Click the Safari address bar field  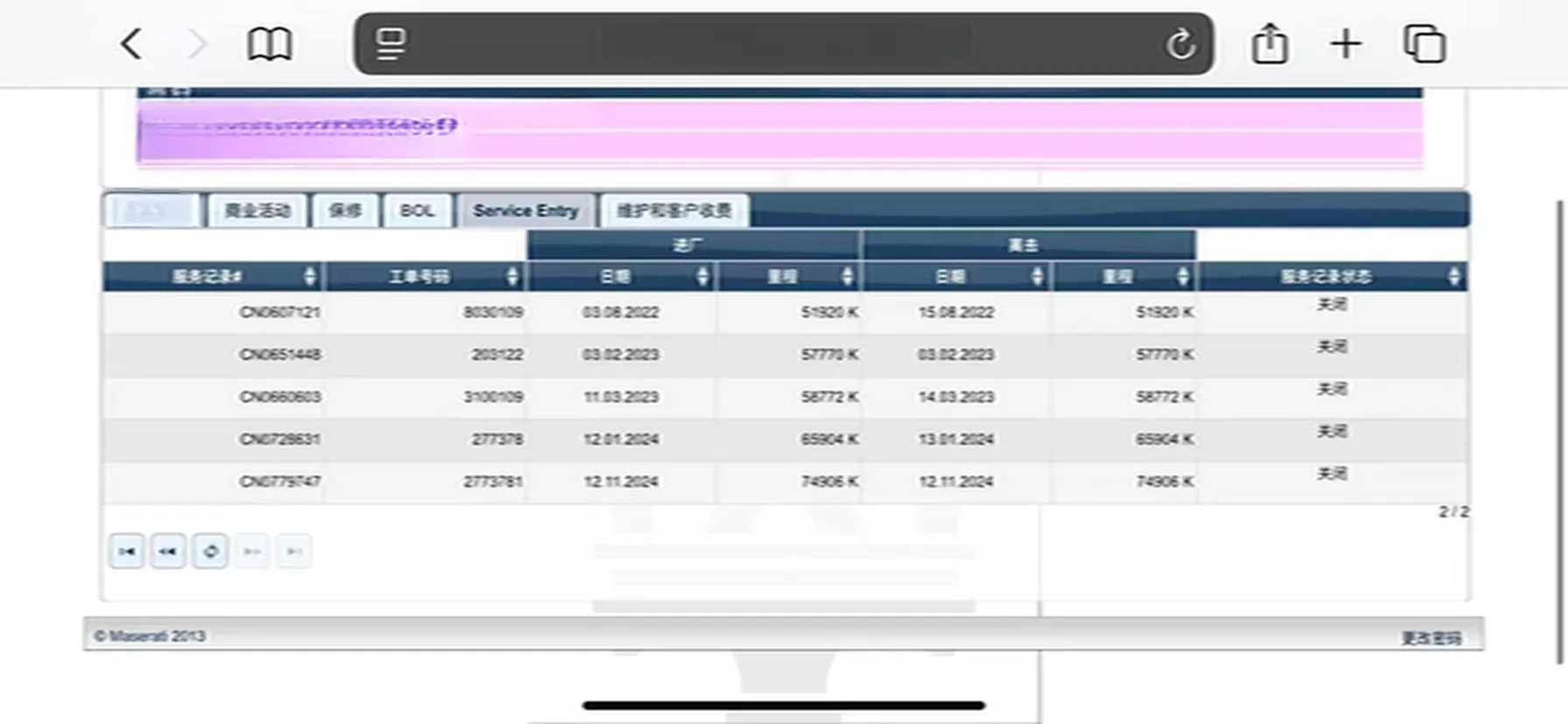point(783,44)
